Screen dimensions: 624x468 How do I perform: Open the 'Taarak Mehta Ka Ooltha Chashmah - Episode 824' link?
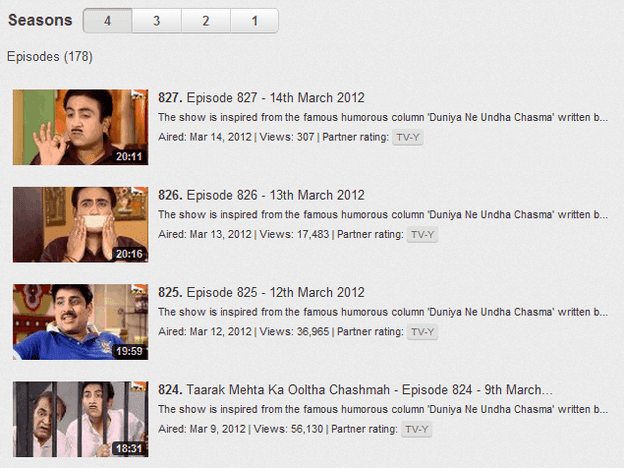369,390
